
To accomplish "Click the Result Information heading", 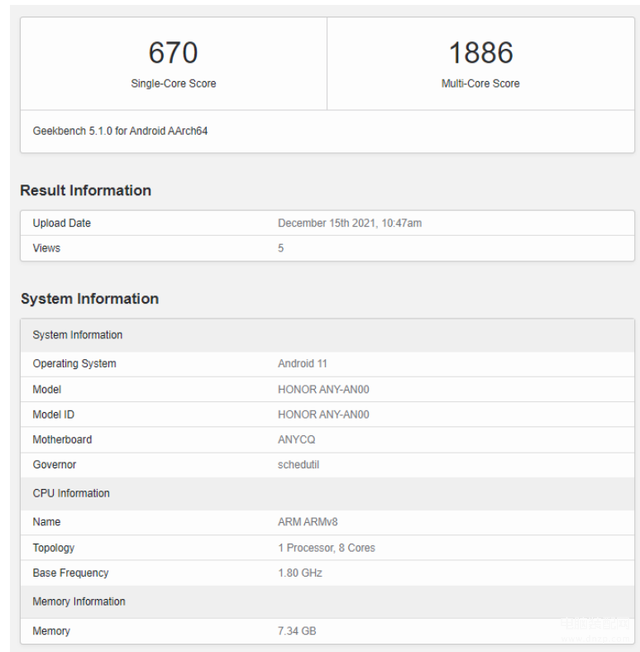I will pos(86,190).
